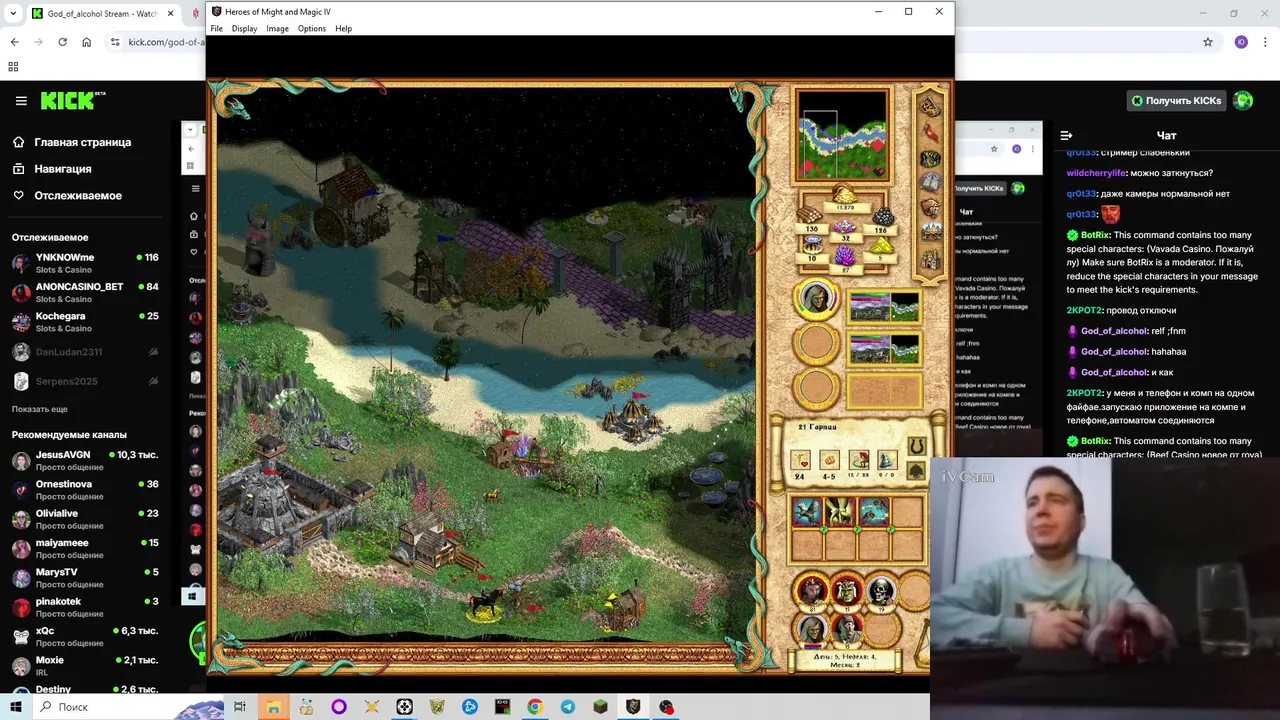Click the wood resource showing 130
1280x720 pixels.
(811, 219)
